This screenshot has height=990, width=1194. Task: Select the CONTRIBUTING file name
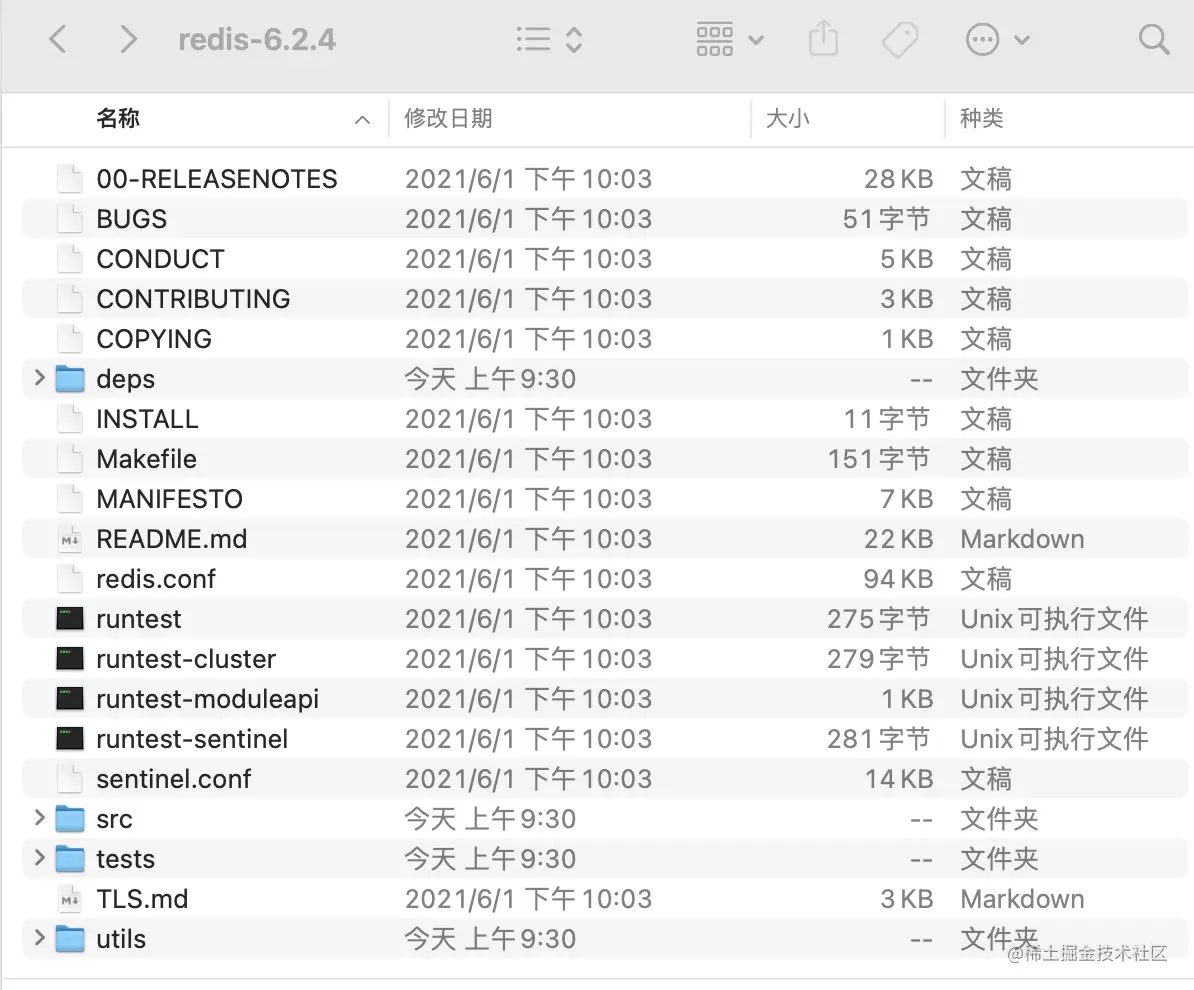click(x=193, y=299)
